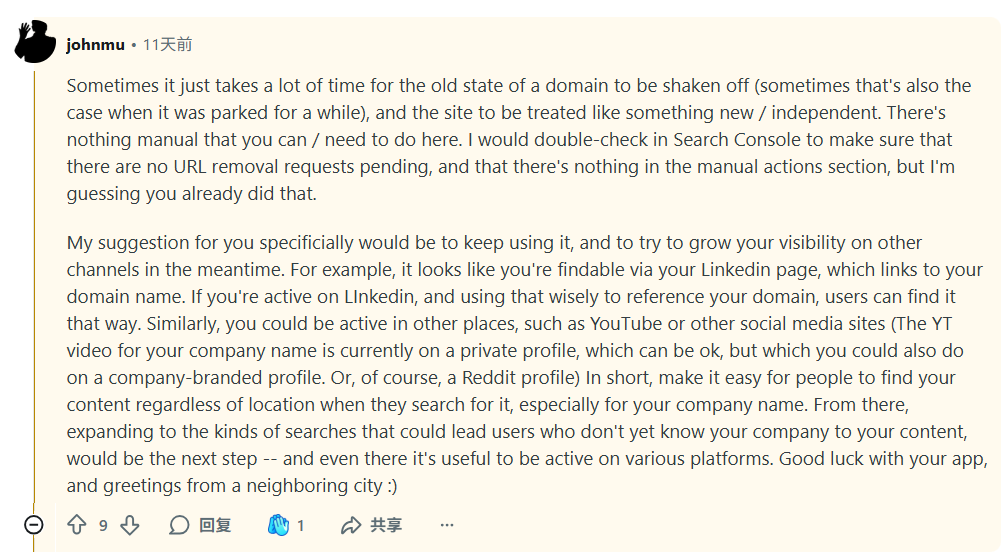Click the reply speech bubble icon

coord(180,525)
